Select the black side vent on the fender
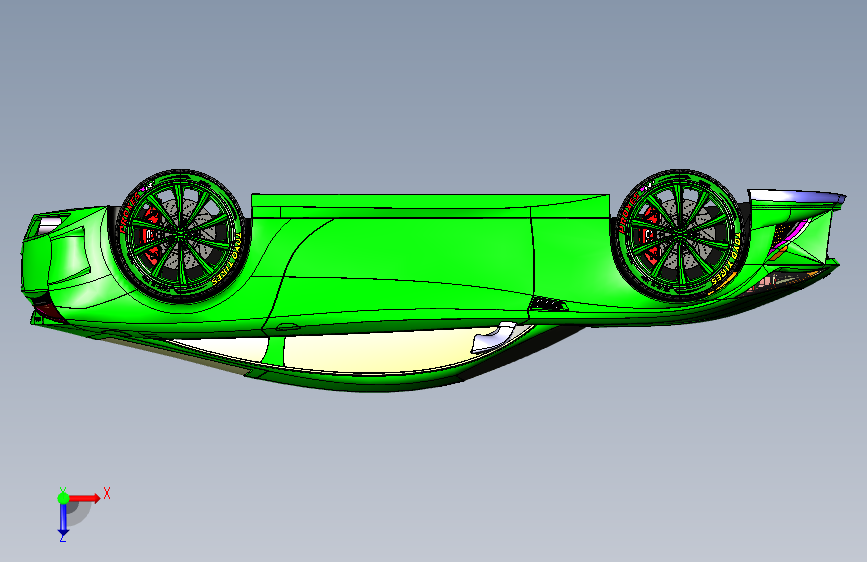The width and height of the screenshot is (867, 562). coord(547,304)
